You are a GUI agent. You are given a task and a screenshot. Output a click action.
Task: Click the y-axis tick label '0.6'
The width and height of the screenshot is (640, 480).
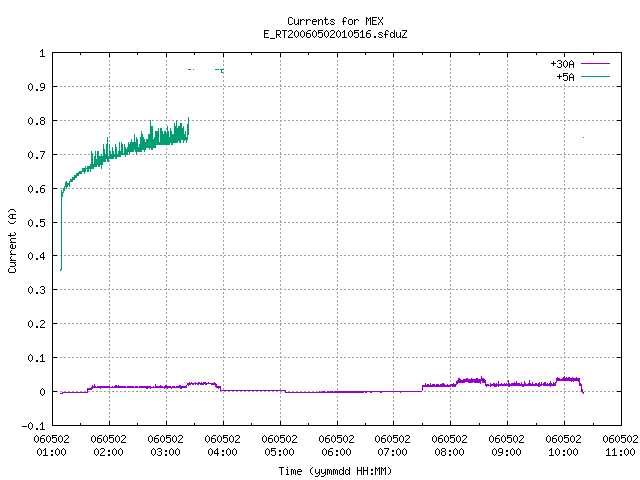click(36, 189)
